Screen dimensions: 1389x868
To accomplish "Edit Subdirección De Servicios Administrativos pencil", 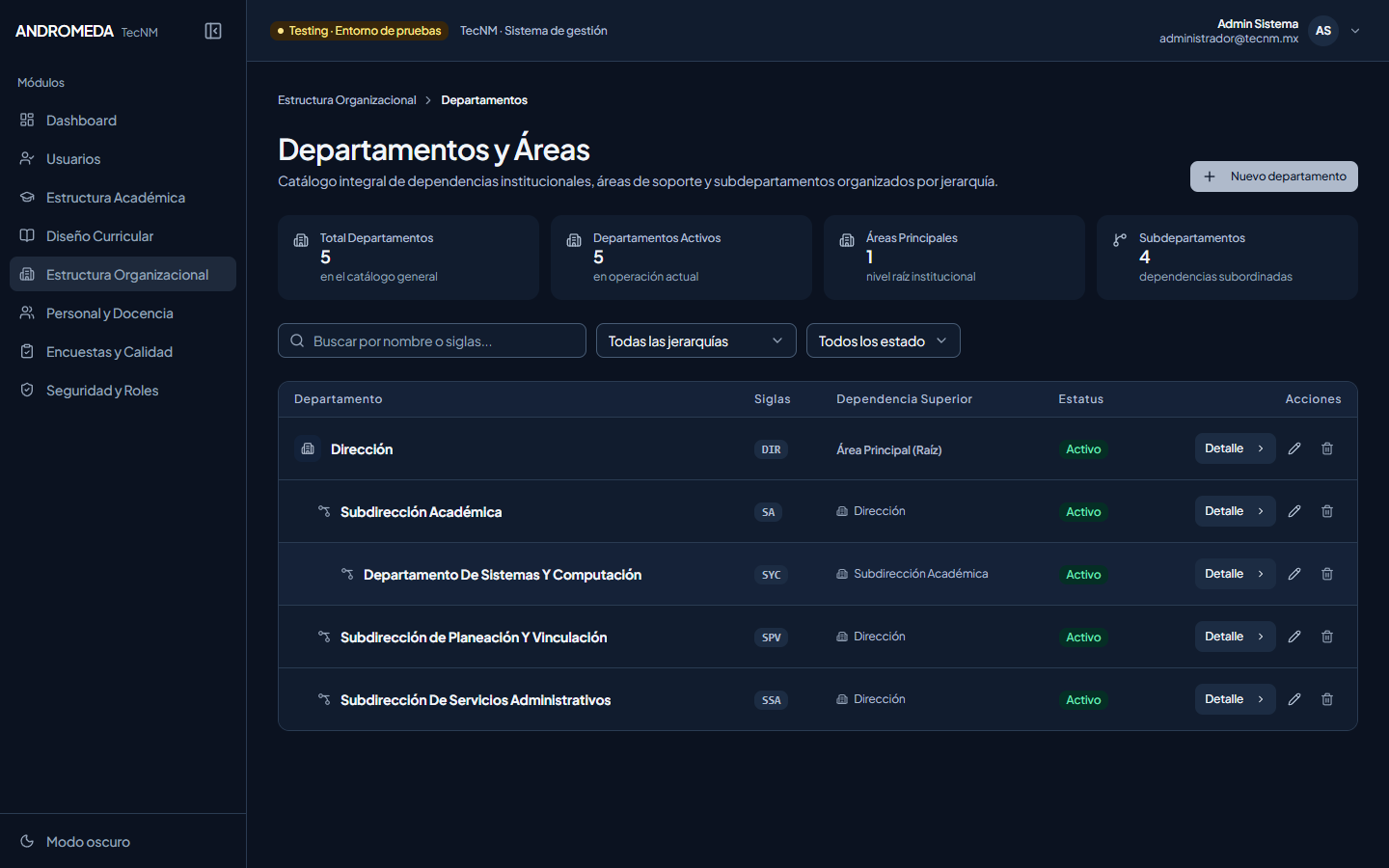I will tap(1294, 699).
